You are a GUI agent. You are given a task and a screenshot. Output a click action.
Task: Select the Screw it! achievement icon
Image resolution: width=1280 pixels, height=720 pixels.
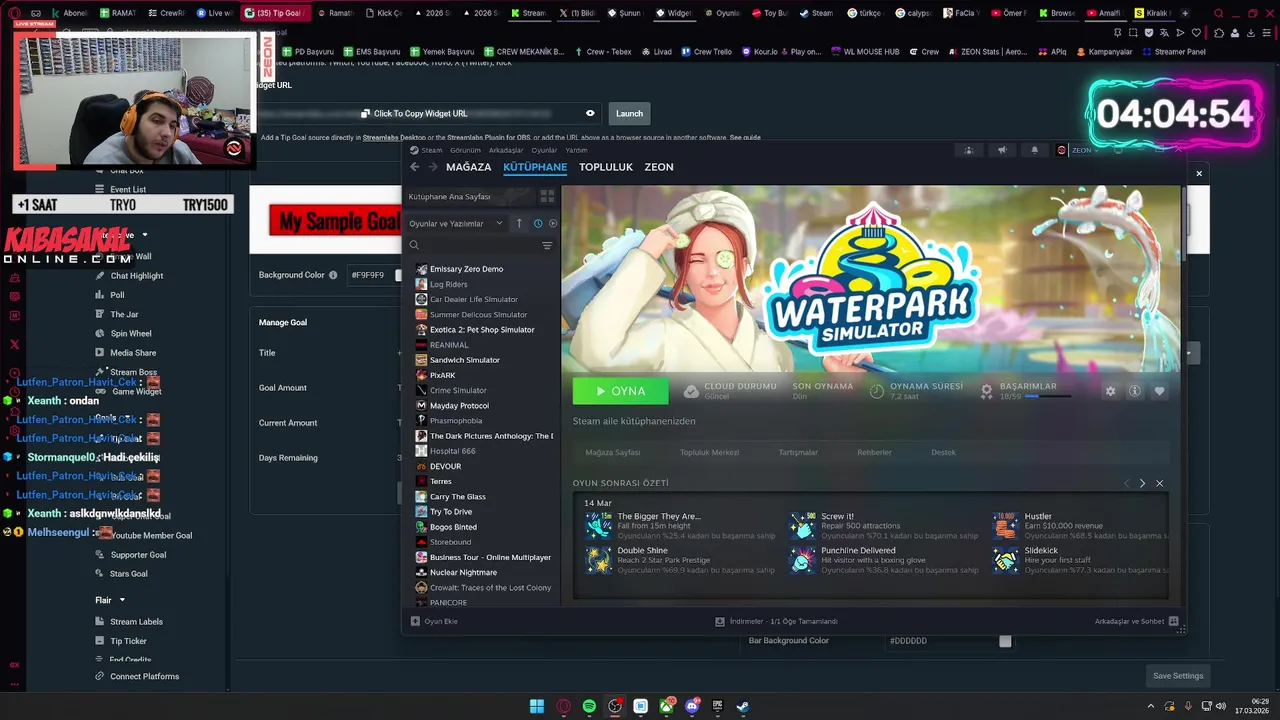coord(803,525)
